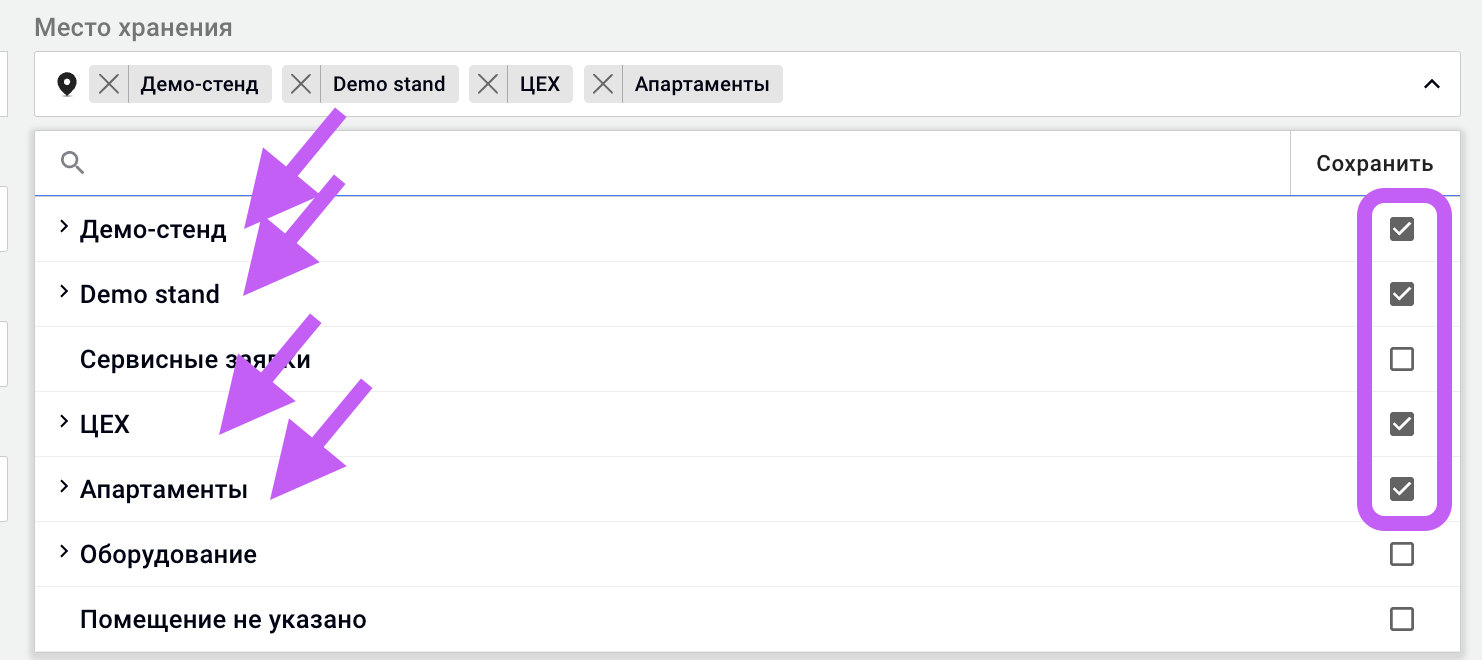This screenshot has width=1482, height=660.
Task: Remove the ЦЕХ tag
Action: (488, 84)
